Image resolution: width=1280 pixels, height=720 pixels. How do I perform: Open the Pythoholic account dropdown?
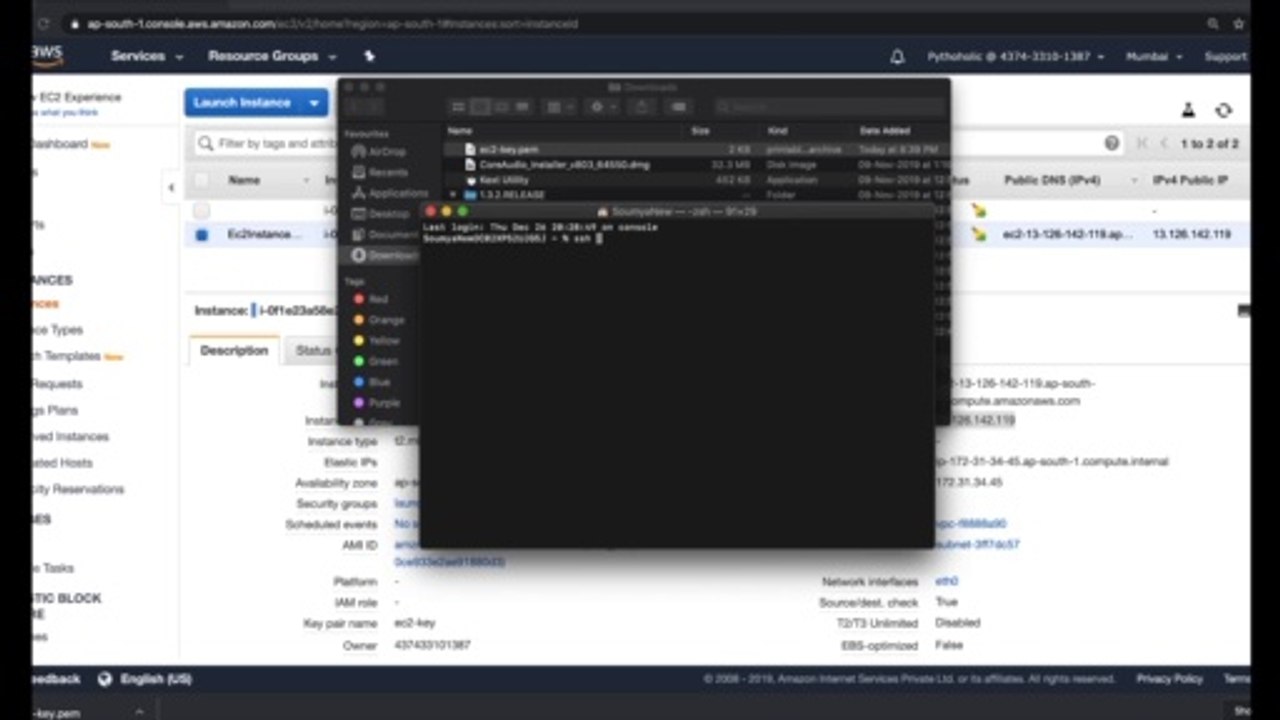pos(1016,57)
